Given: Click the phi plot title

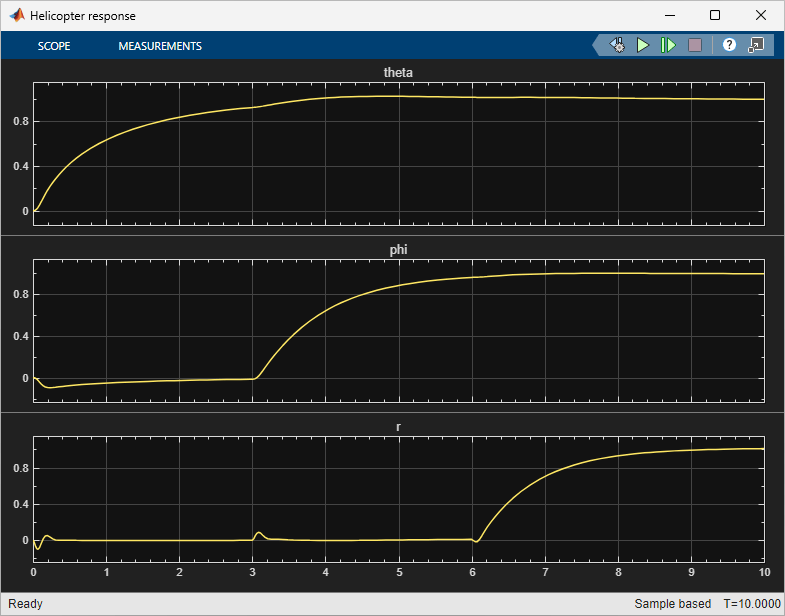Looking at the screenshot, I should tap(398, 250).
